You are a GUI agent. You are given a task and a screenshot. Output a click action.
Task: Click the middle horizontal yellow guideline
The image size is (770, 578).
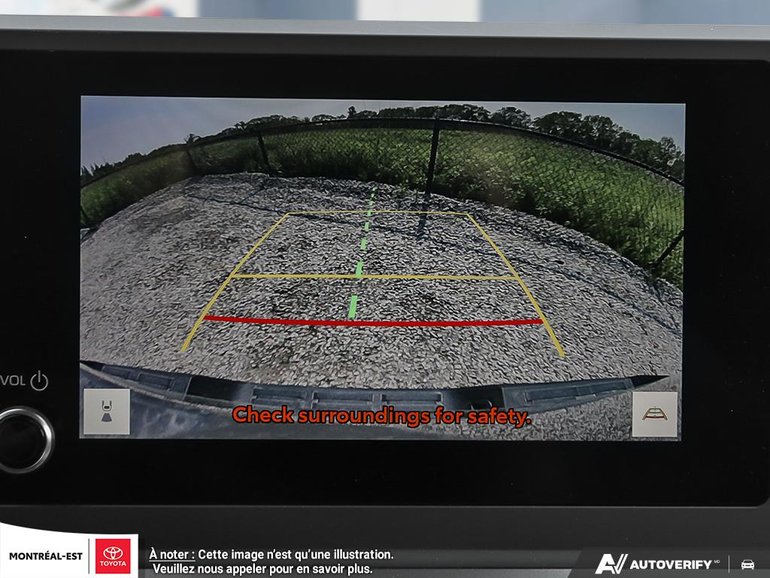[375, 276]
